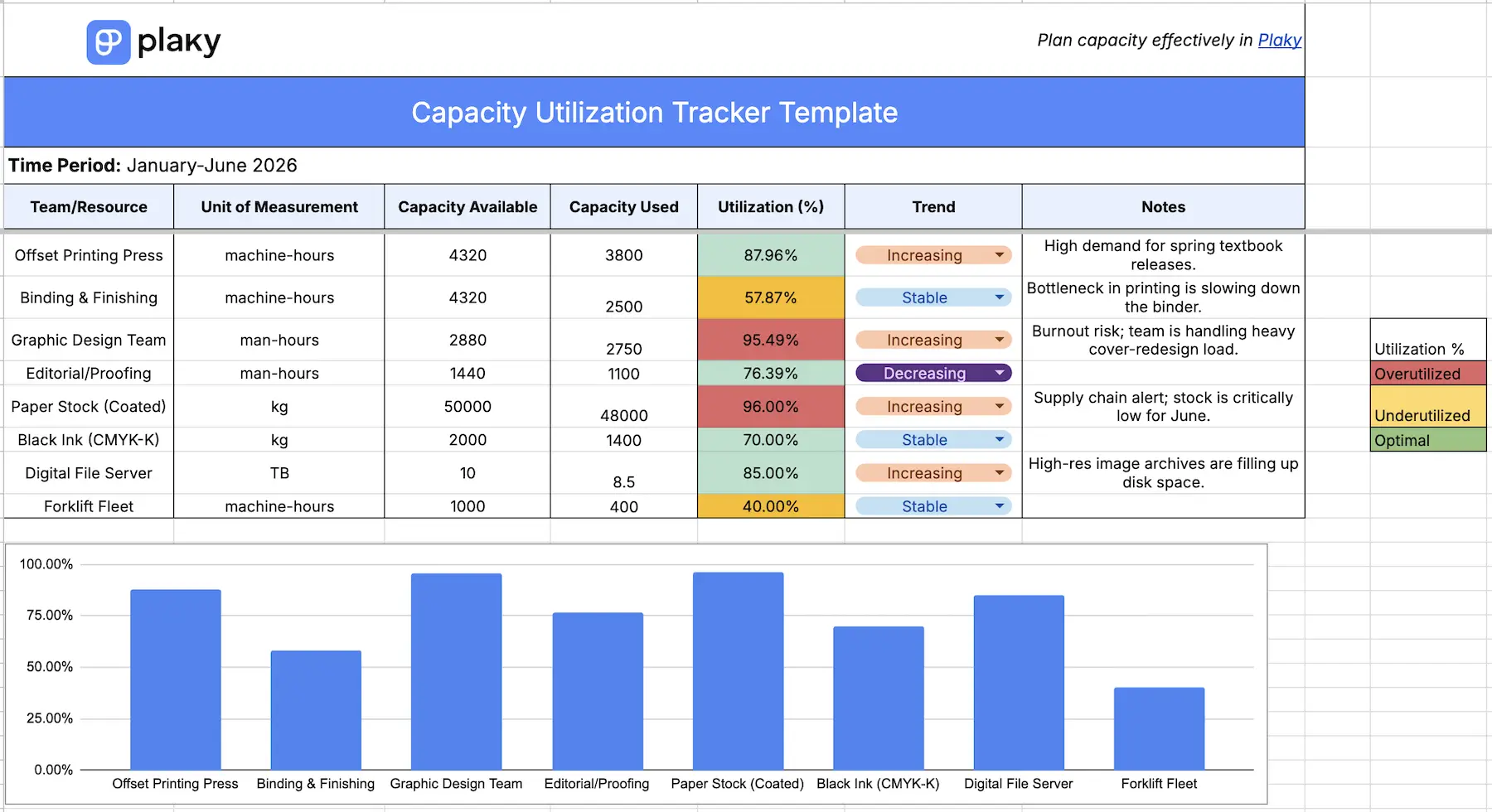Open the Stable dropdown for Forklift Fleet

click(932, 505)
